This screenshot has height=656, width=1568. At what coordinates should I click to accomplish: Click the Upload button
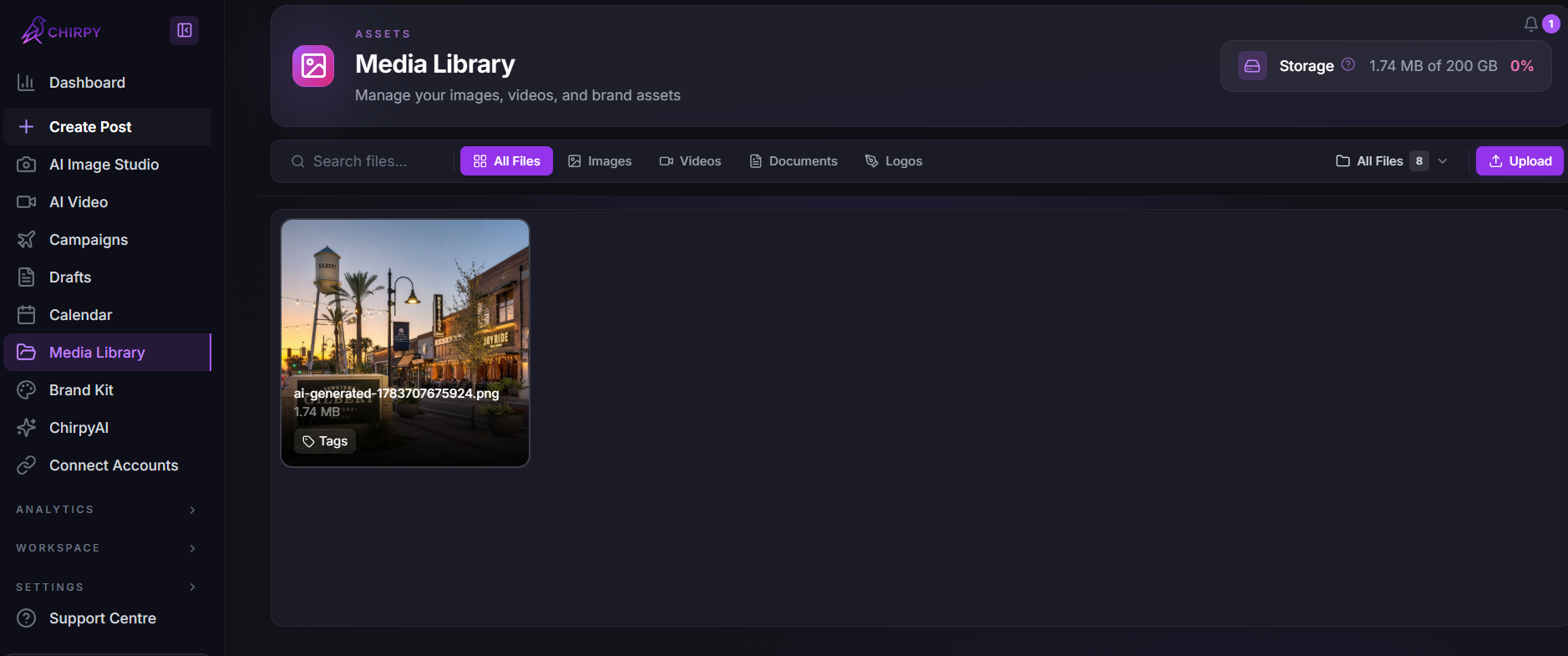(1520, 161)
